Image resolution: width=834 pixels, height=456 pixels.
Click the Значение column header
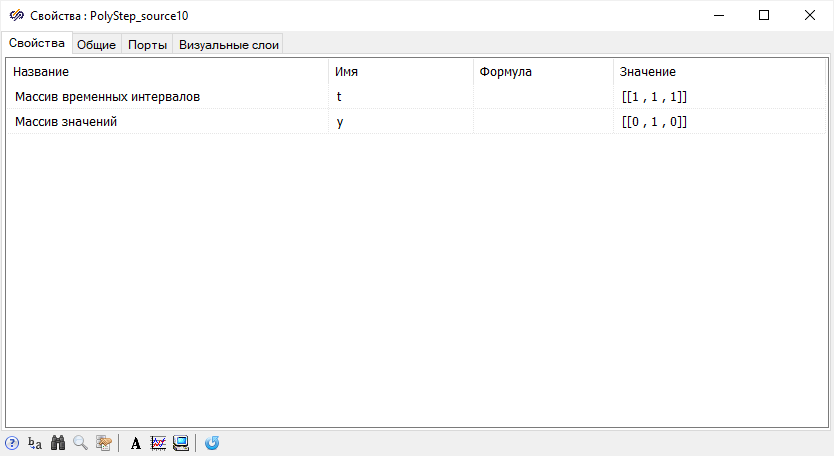648,72
